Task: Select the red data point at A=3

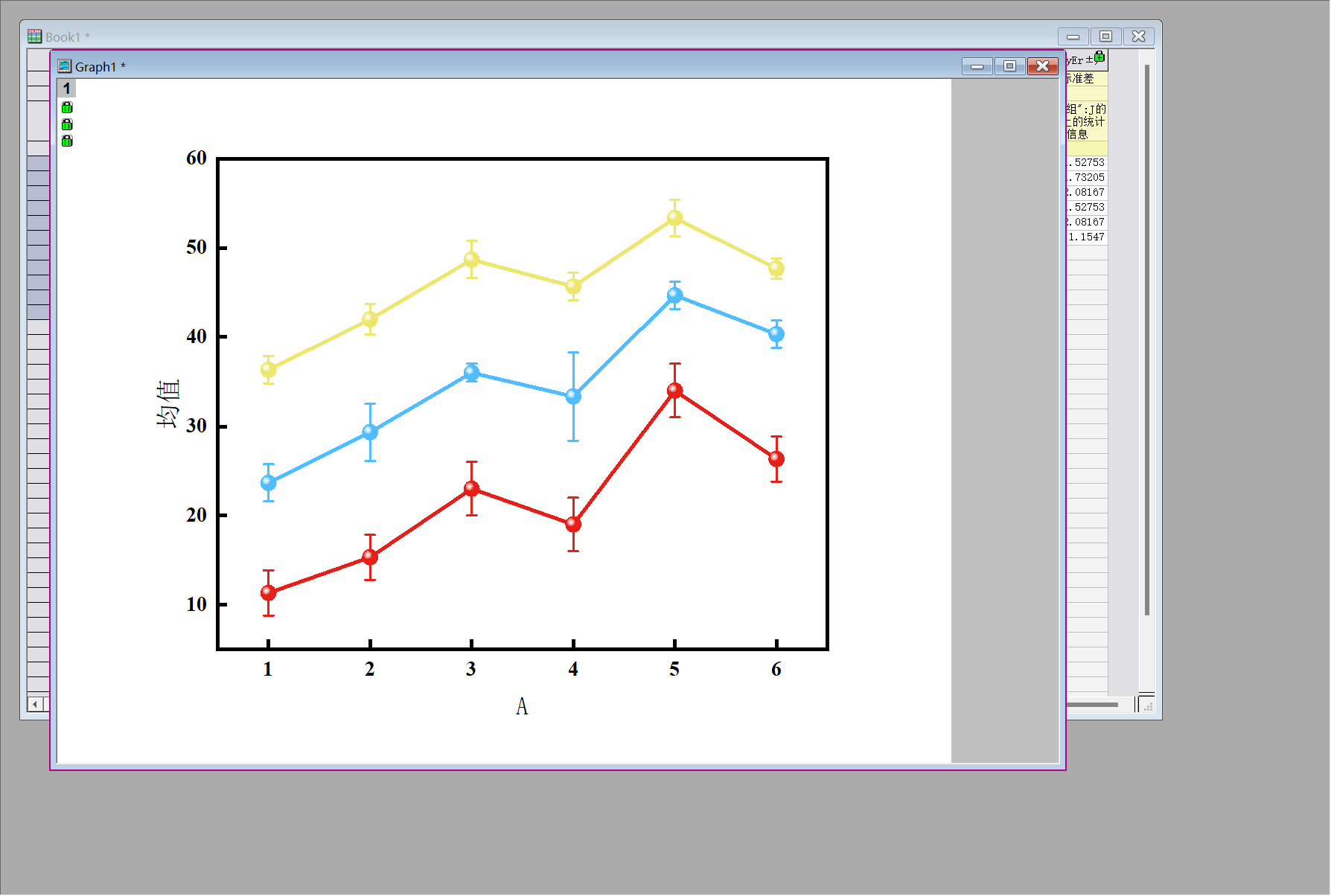Action: (472, 489)
